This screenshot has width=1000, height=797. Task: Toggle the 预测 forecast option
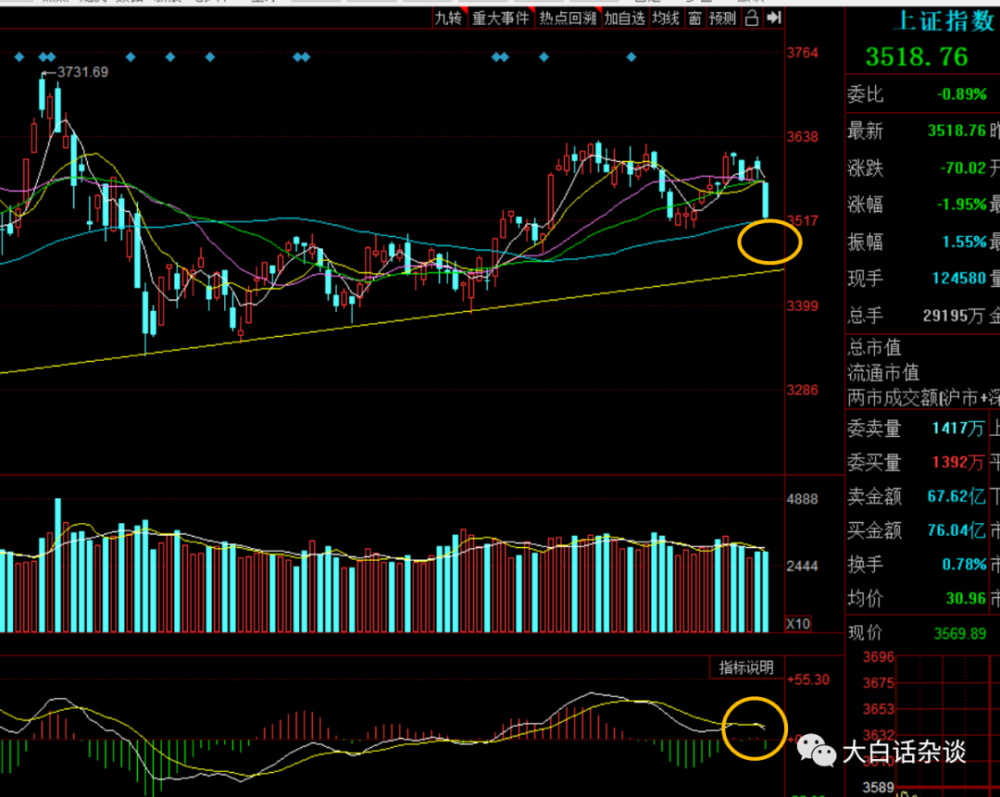(722, 18)
